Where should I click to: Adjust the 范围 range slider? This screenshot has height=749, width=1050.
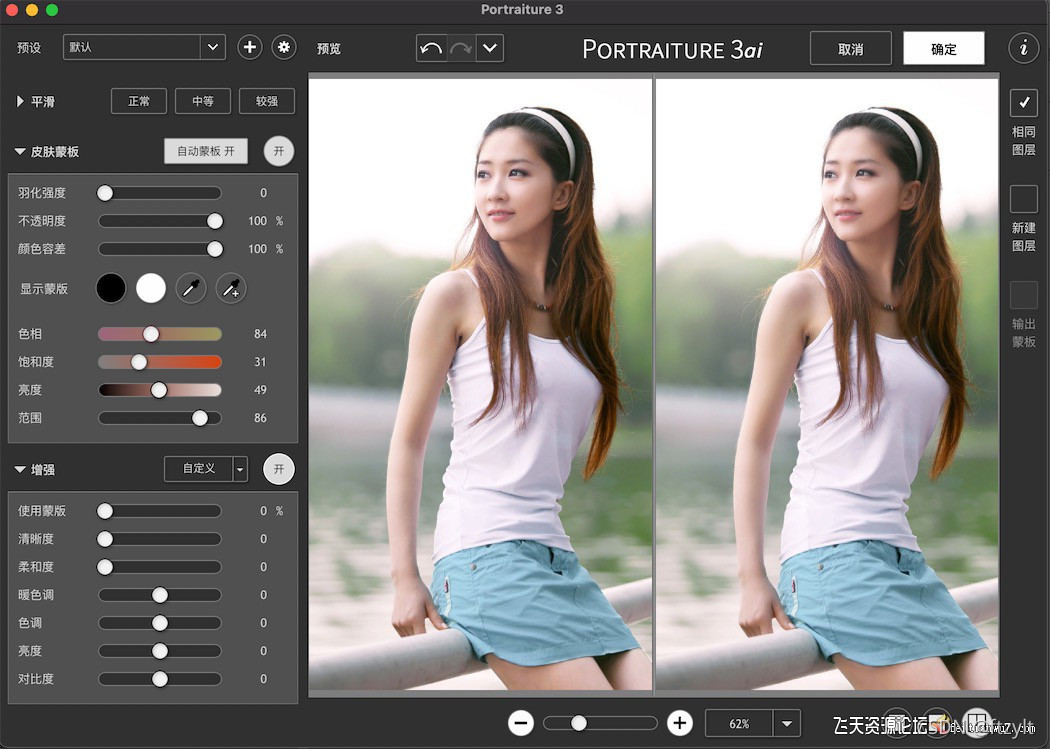[x=159, y=418]
